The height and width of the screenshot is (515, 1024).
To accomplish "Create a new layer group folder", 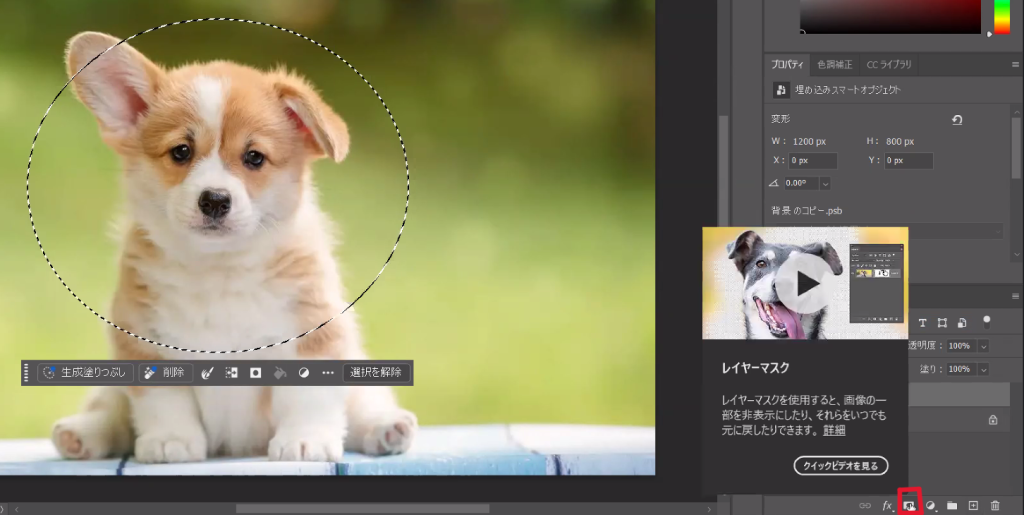I will click(952, 506).
